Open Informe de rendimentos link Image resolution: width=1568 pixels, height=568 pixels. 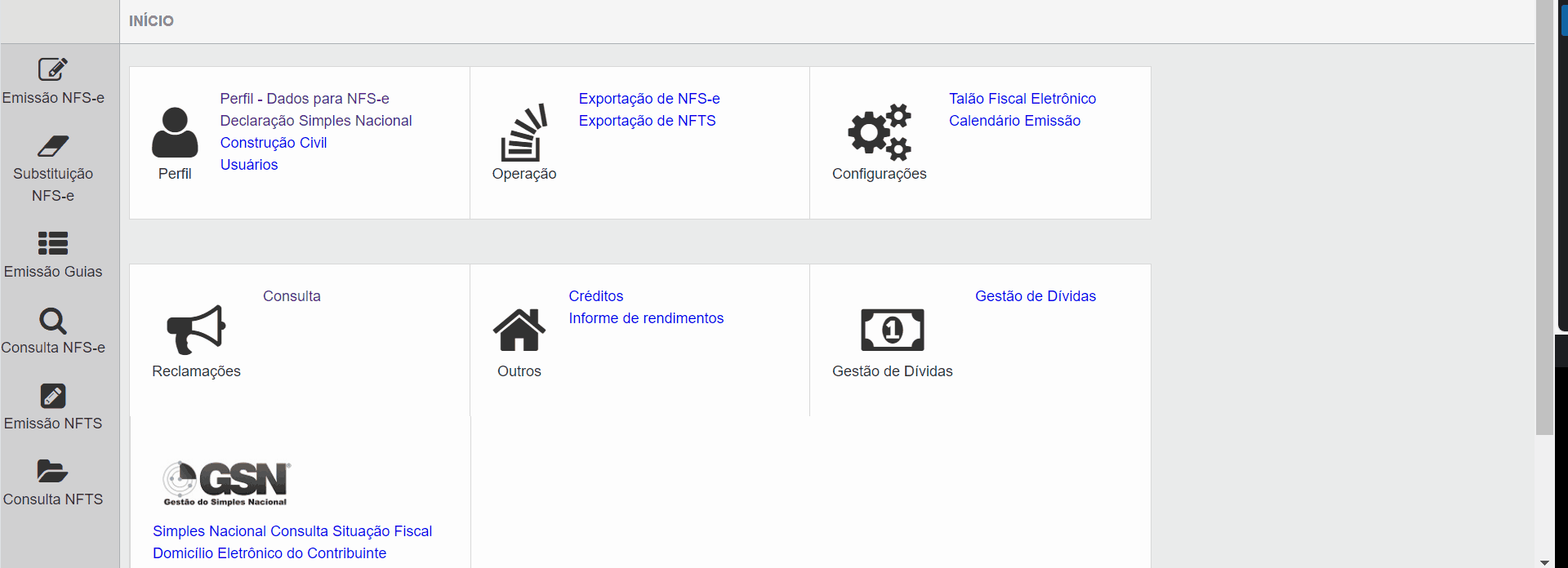(x=646, y=318)
